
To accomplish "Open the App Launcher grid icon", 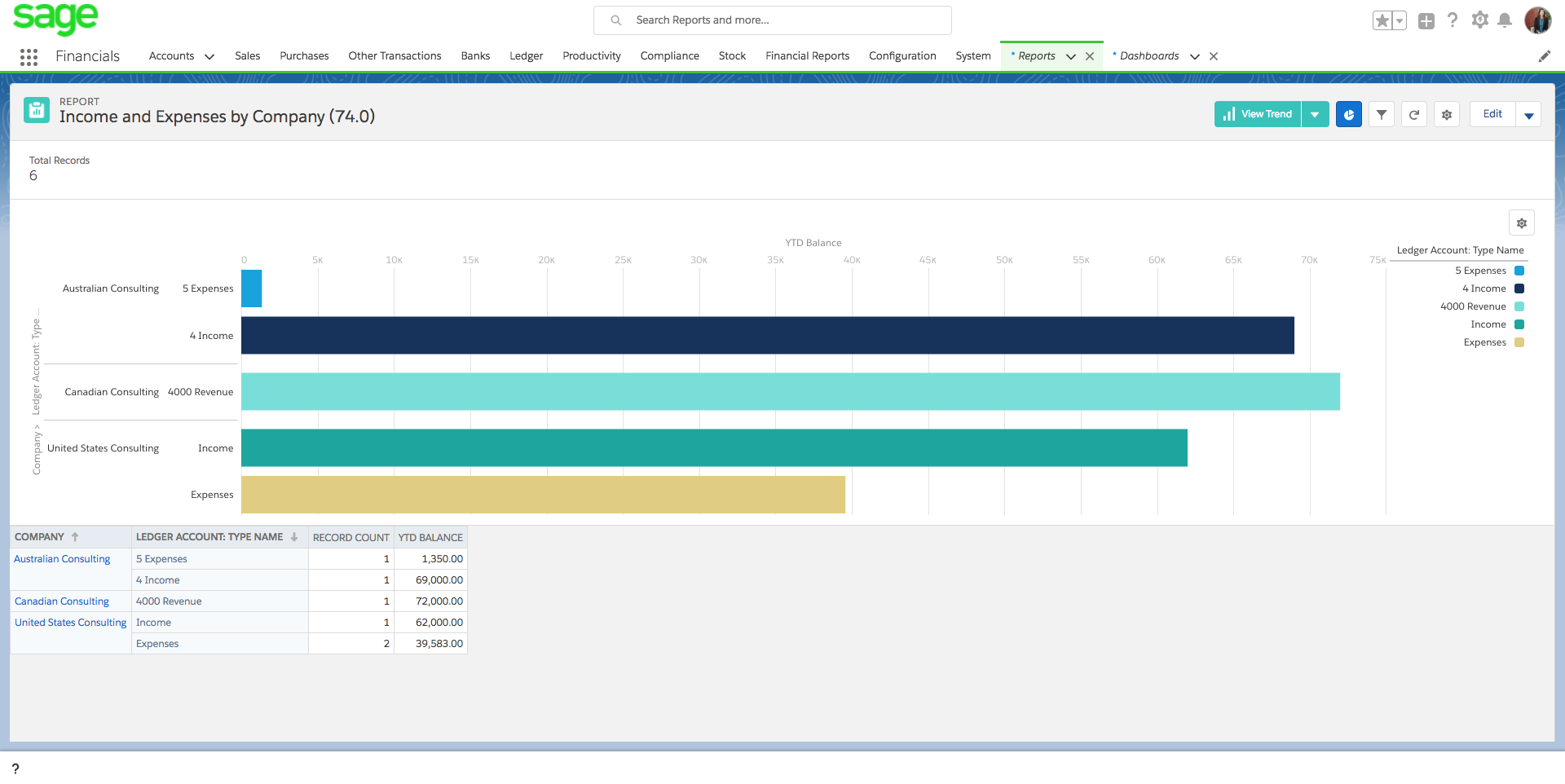I will [29, 56].
